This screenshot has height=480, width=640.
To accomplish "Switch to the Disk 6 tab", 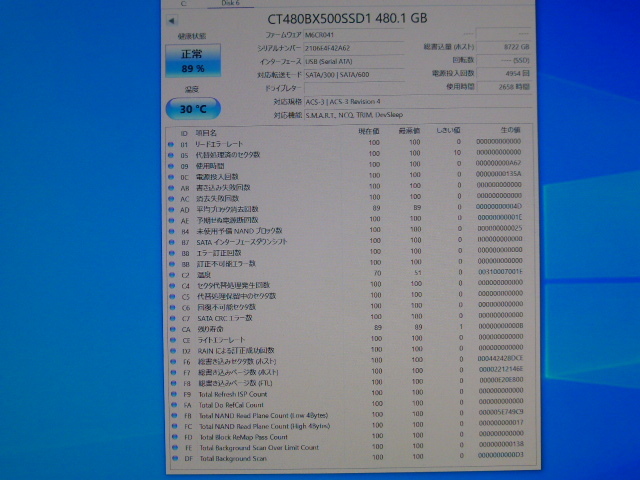I will coord(231,3).
